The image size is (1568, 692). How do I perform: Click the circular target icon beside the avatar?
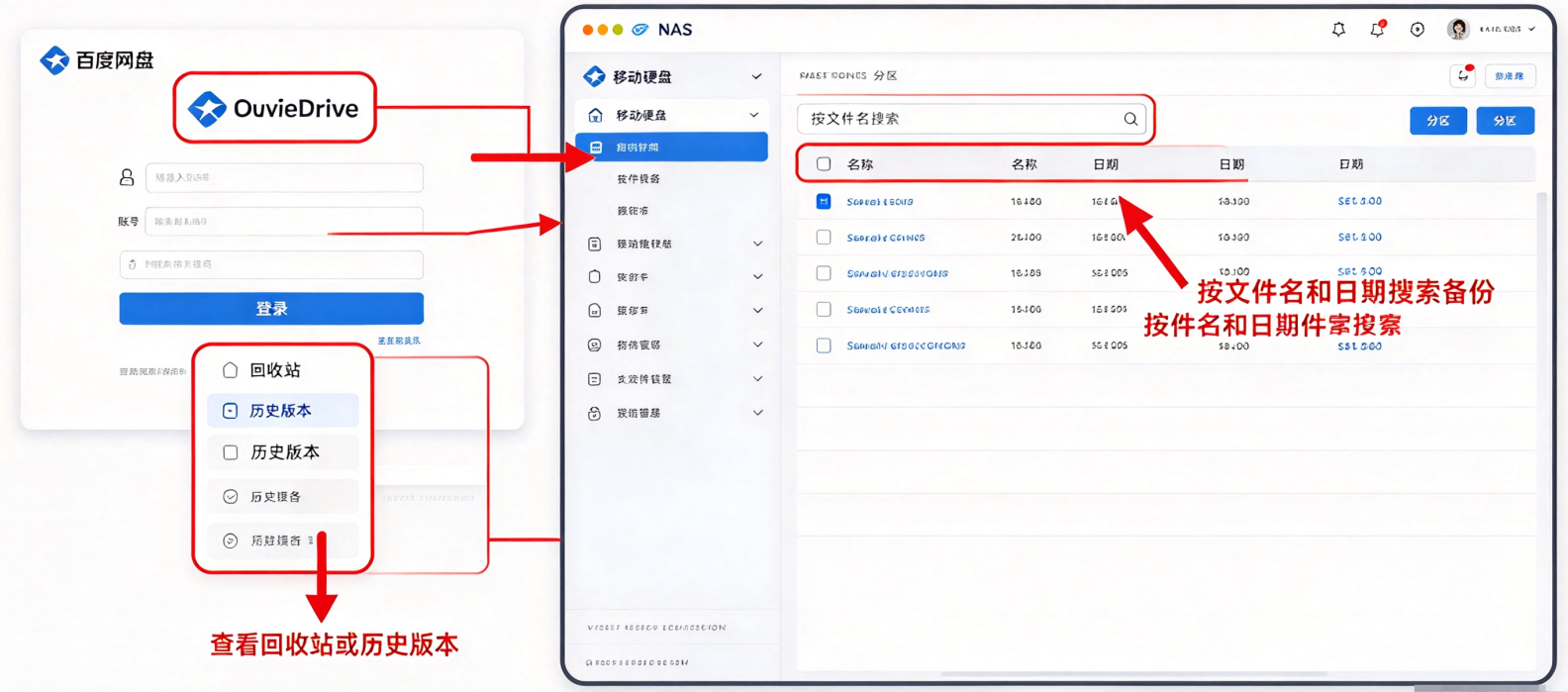[x=1418, y=30]
